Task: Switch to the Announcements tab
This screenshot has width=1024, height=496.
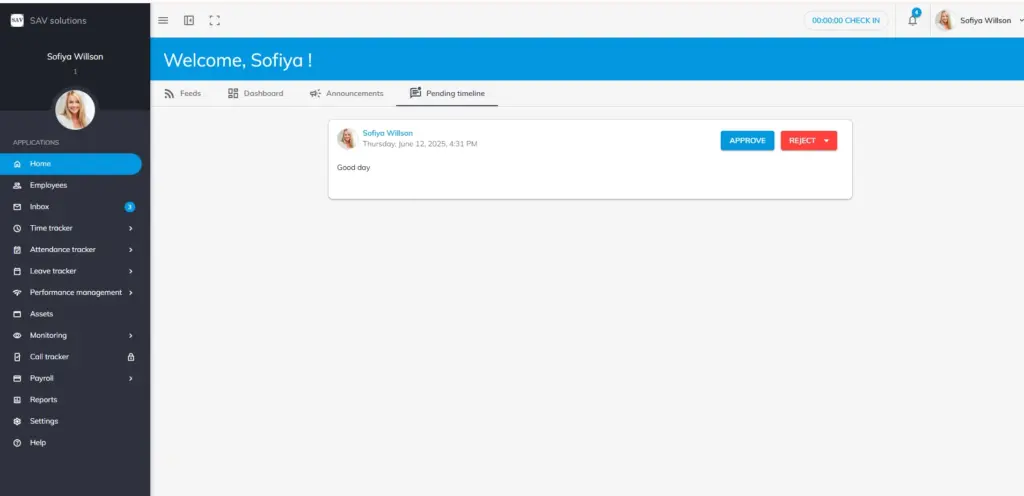Action: point(347,93)
